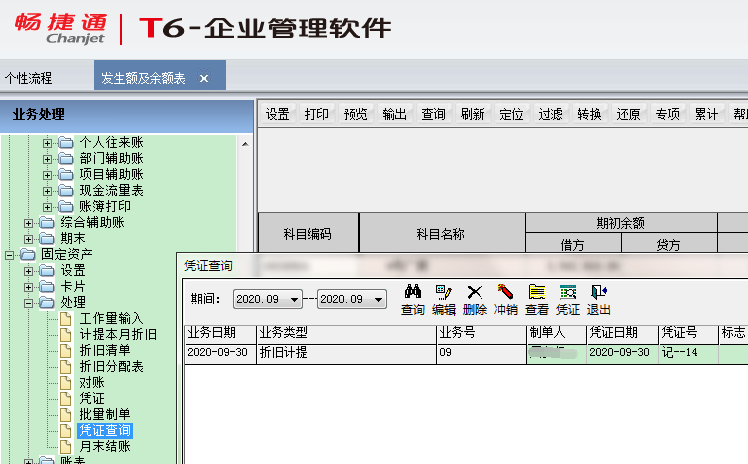Viewport: 748px width, 464px height.
Task: Open the start period 2020.09 dropdown
Action: 294,299
